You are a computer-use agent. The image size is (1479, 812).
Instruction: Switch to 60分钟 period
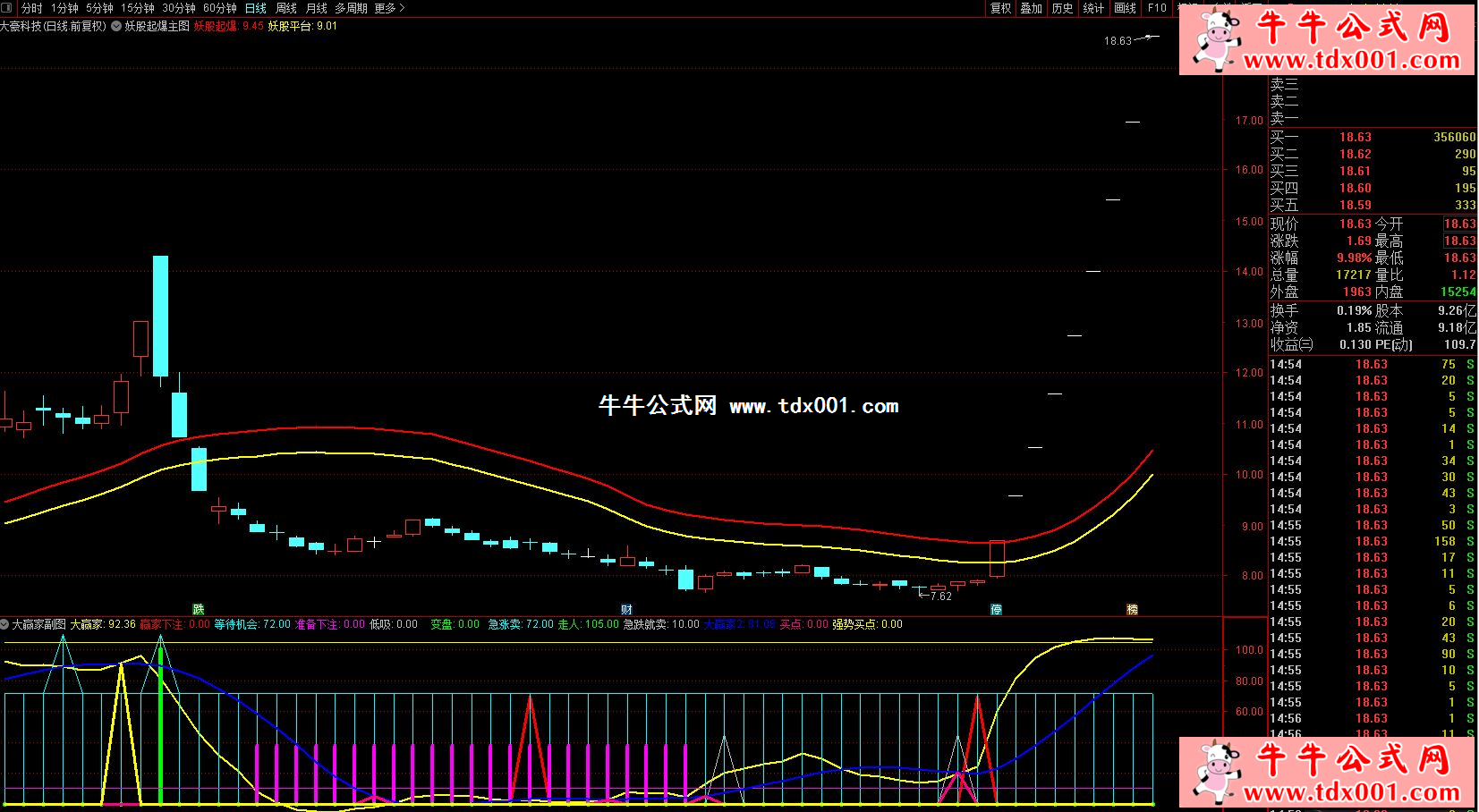click(220, 8)
